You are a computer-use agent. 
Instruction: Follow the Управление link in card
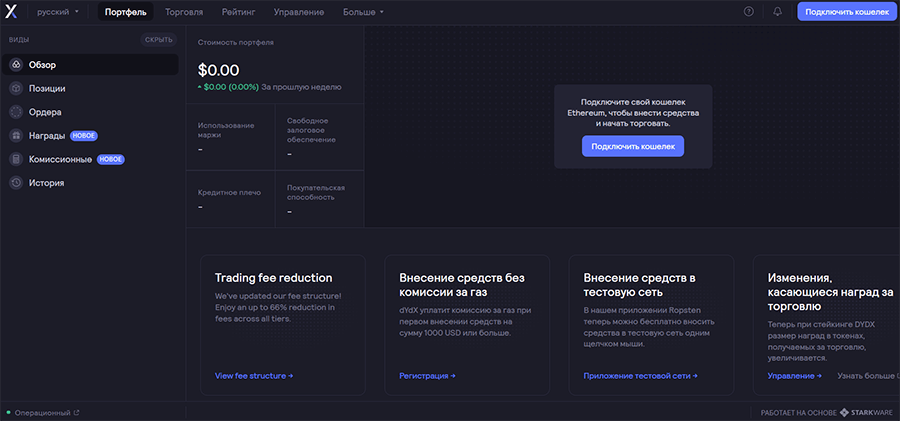click(794, 376)
